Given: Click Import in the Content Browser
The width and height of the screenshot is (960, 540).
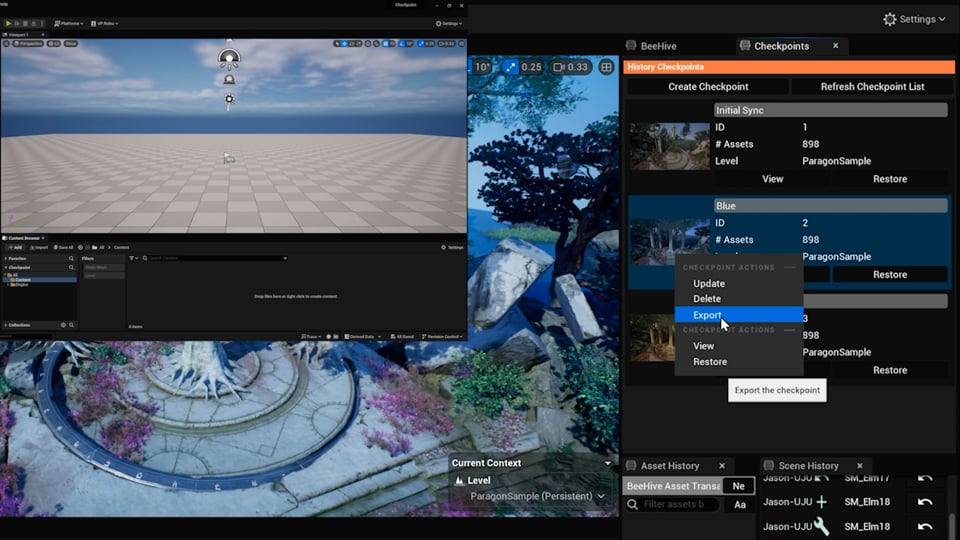Looking at the screenshot, I should point(39,247).
